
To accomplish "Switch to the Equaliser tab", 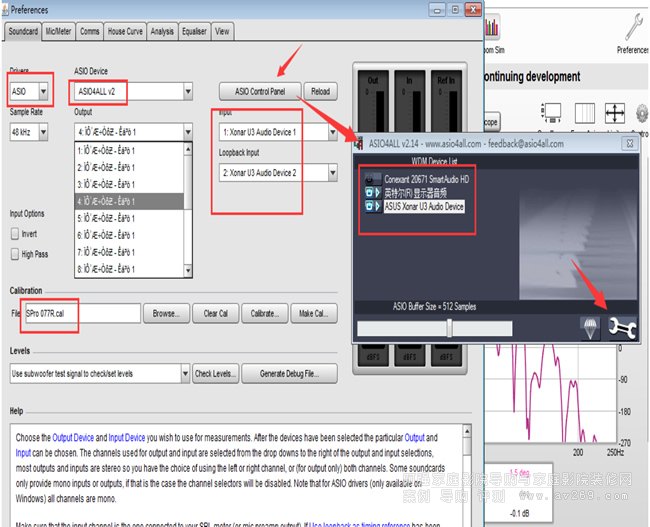I will tap(195, 31).
